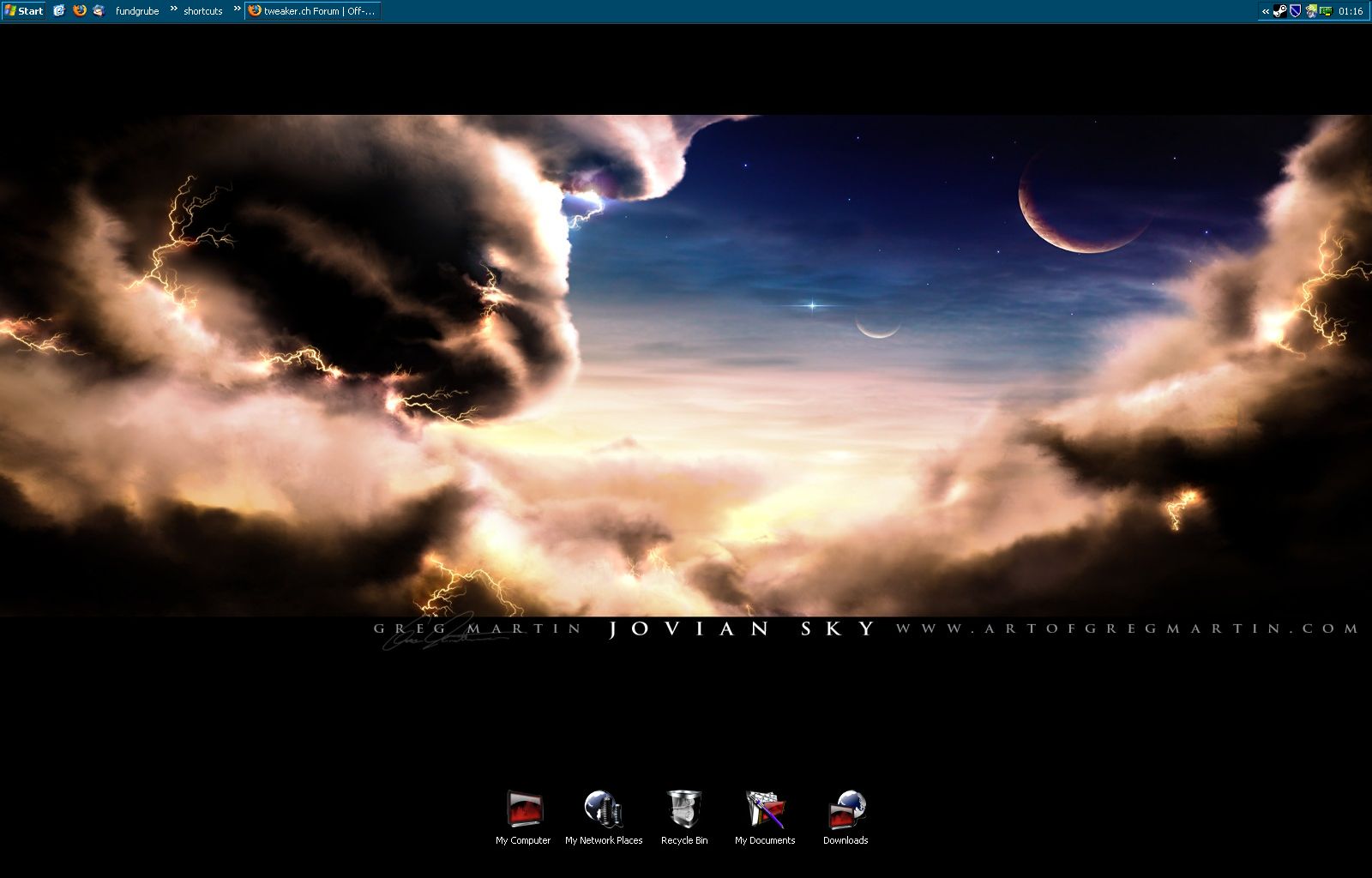
Task: Click the system clock showing 01:16
Action: coord(1351,11)
